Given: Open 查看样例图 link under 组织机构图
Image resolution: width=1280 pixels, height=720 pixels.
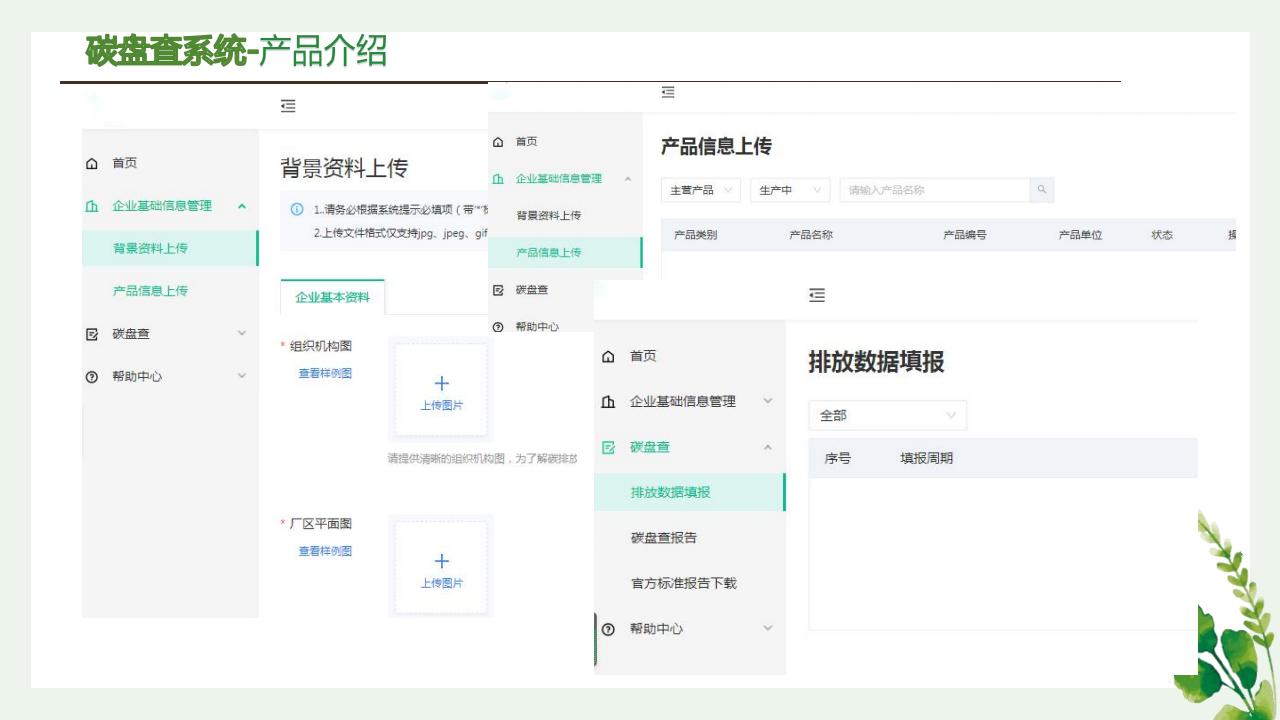Looking at the screenshot, I should pos(325,373).
